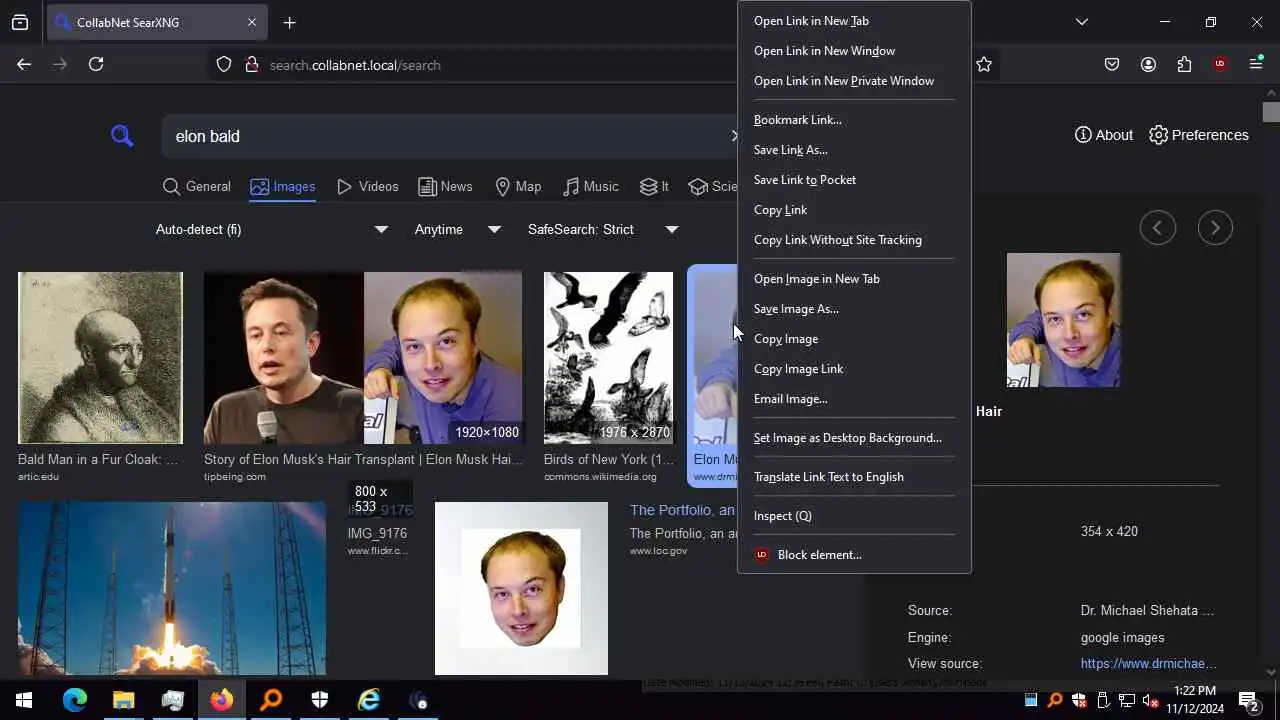Screen dimensions: 1280x720
Task: Switch to the News search tab
Action: click(x=445, y=186)
